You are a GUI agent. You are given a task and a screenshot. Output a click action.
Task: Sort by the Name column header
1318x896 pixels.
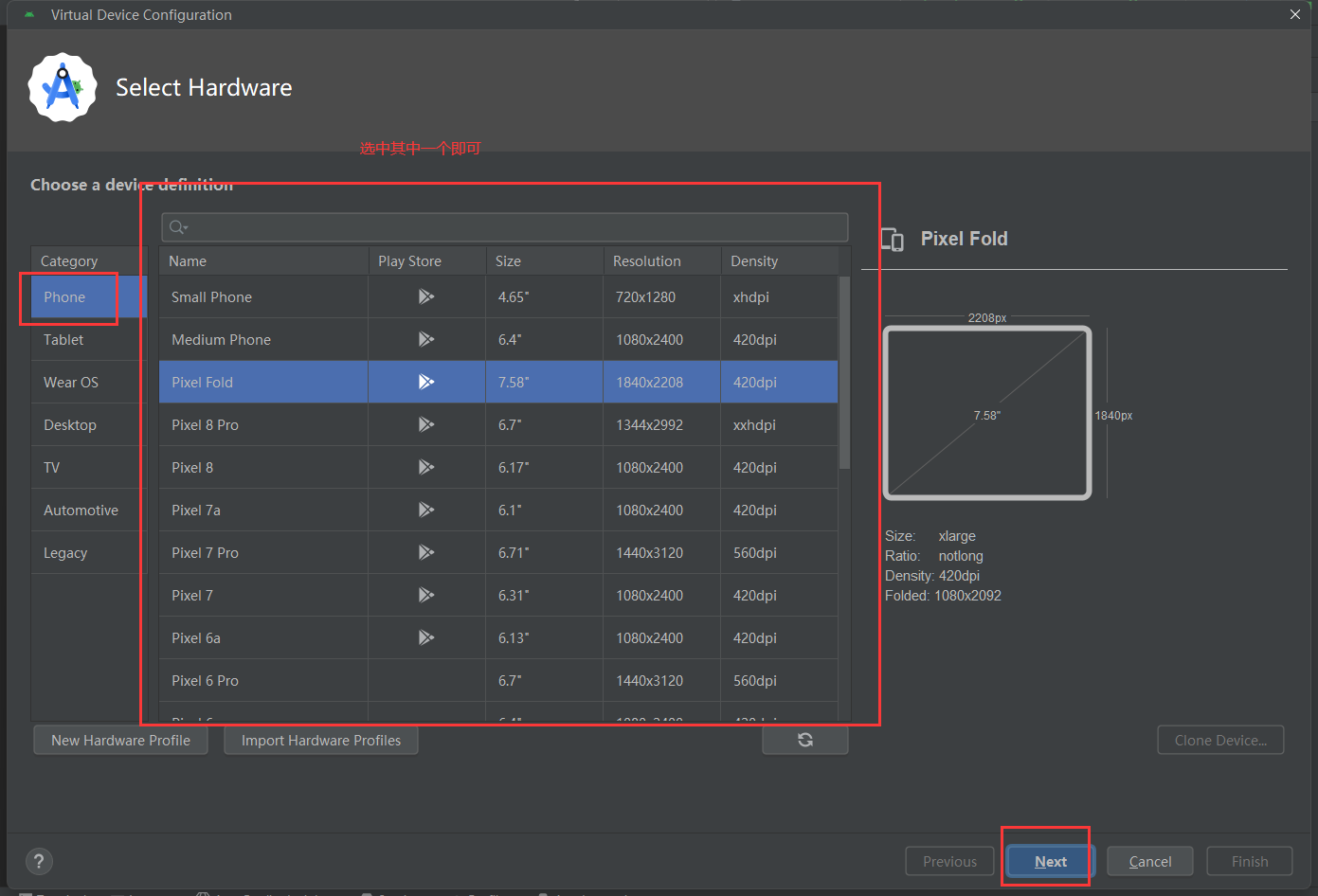[263, 260]
